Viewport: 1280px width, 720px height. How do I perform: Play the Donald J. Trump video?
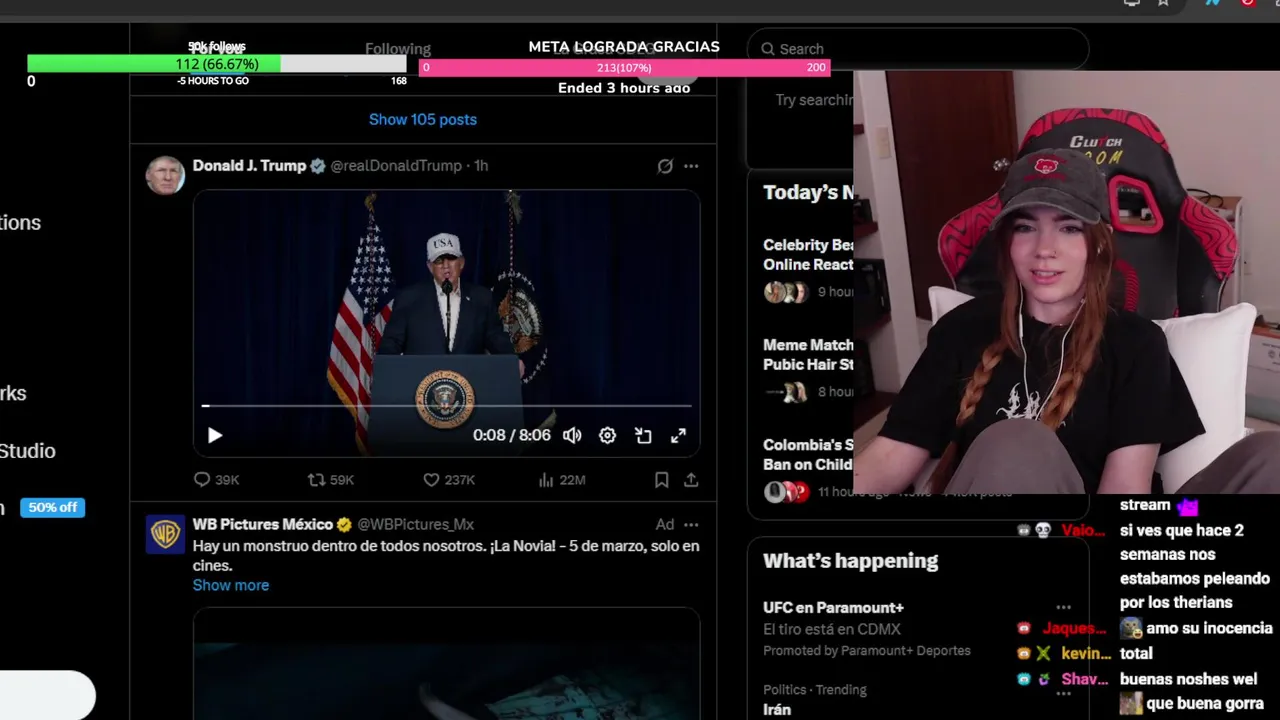[x=214, y=435]
